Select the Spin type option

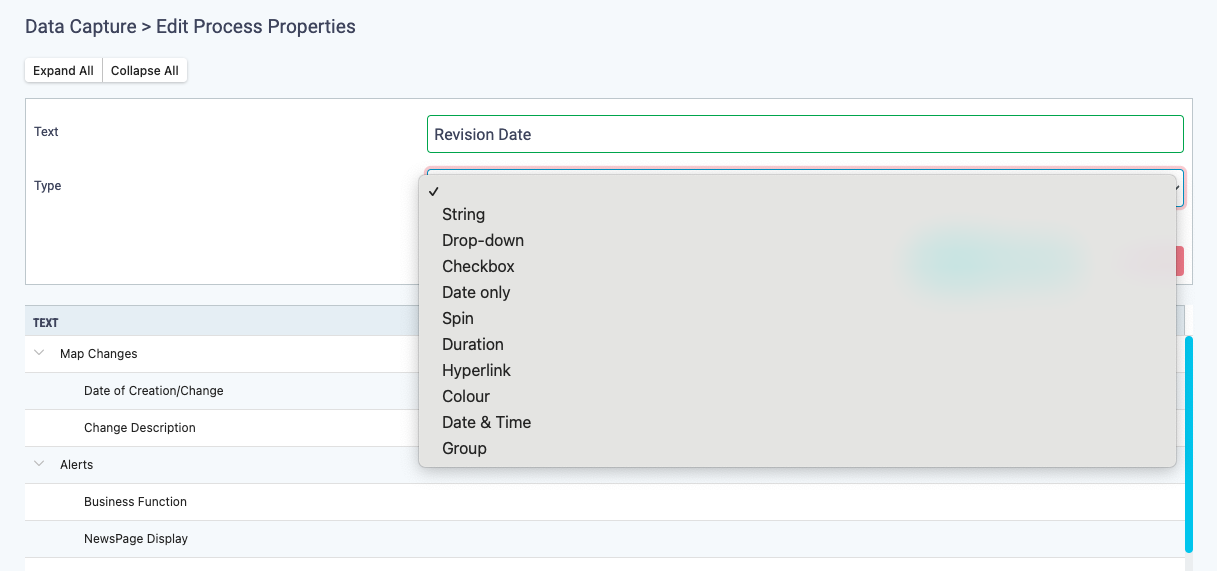(797, 318)
